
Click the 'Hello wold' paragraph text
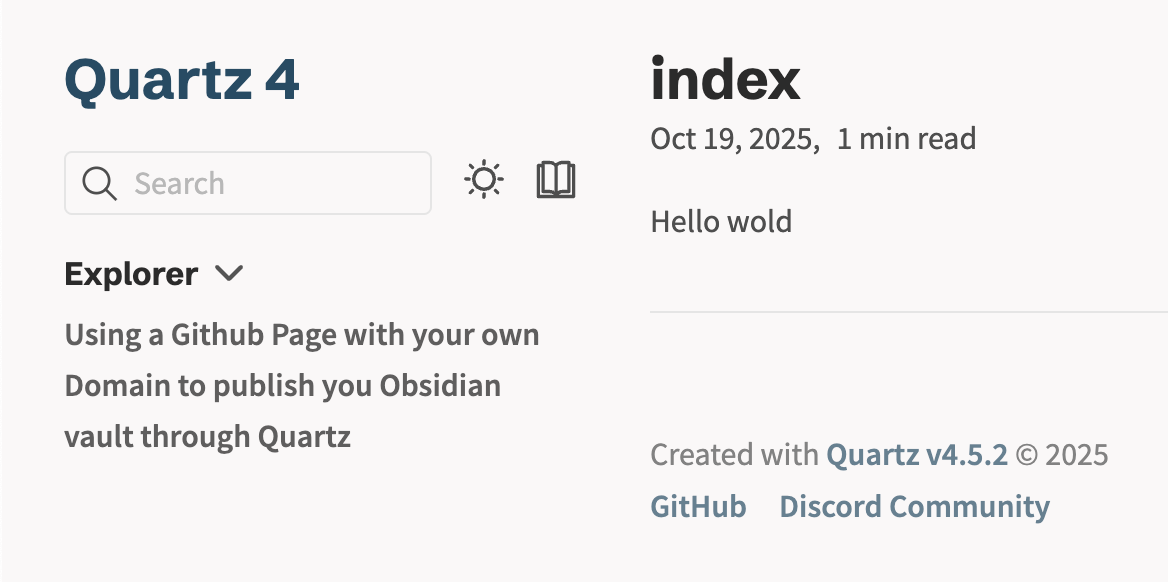point(721,221)
